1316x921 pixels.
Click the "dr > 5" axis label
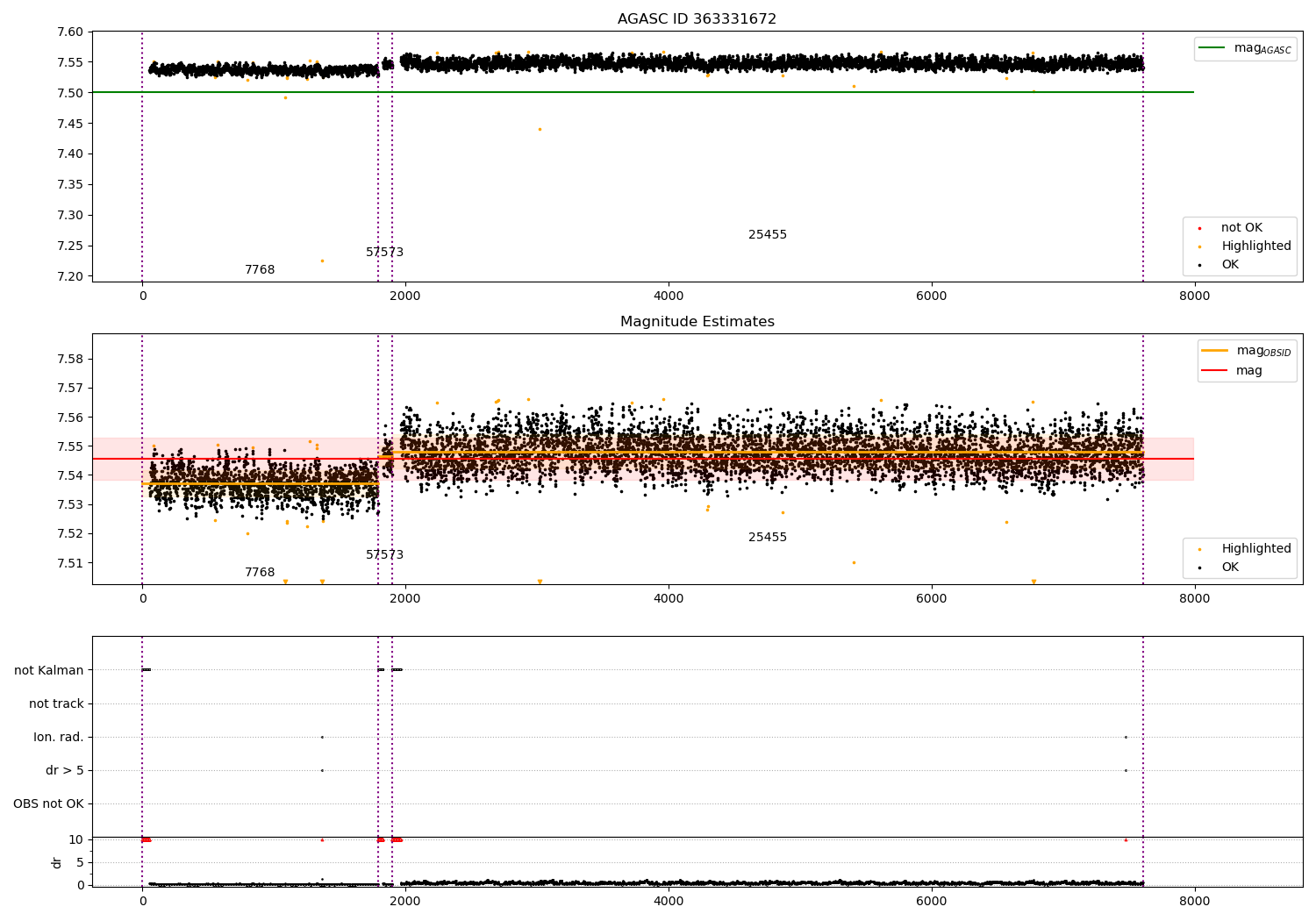(65, 771)
